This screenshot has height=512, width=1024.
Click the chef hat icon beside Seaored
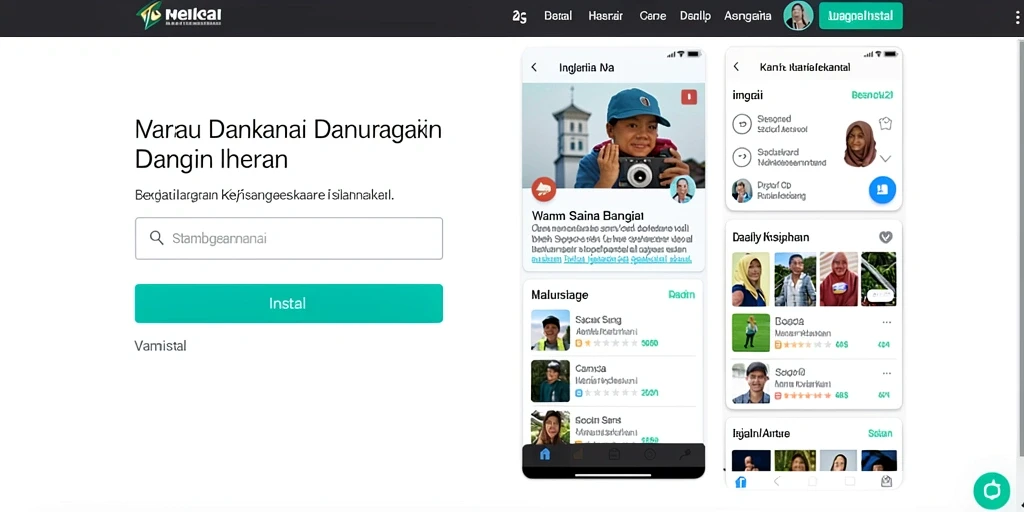tap(885, 123)
